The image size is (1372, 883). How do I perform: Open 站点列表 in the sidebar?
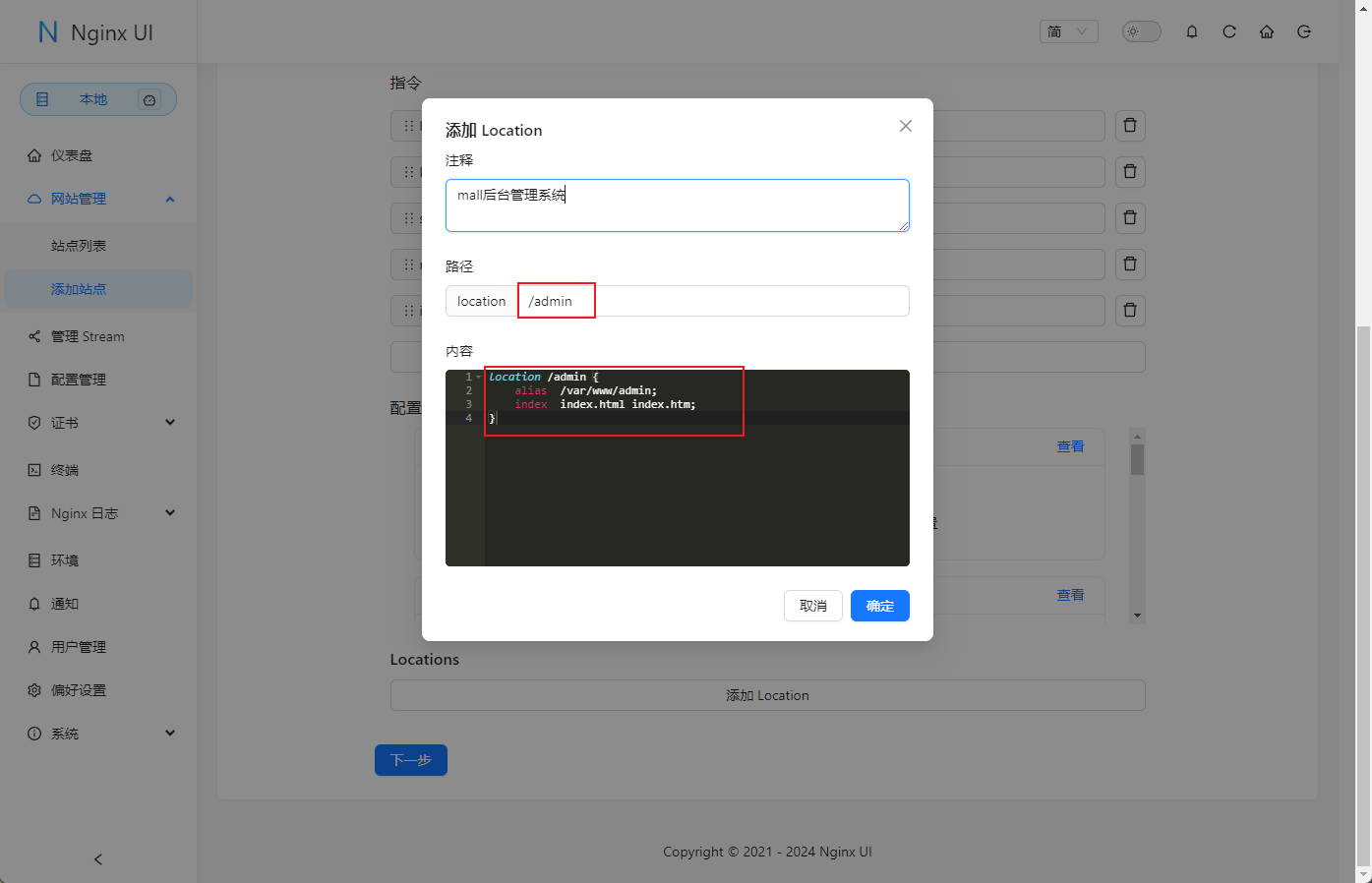pyautogui.click(x=79, y=246)
